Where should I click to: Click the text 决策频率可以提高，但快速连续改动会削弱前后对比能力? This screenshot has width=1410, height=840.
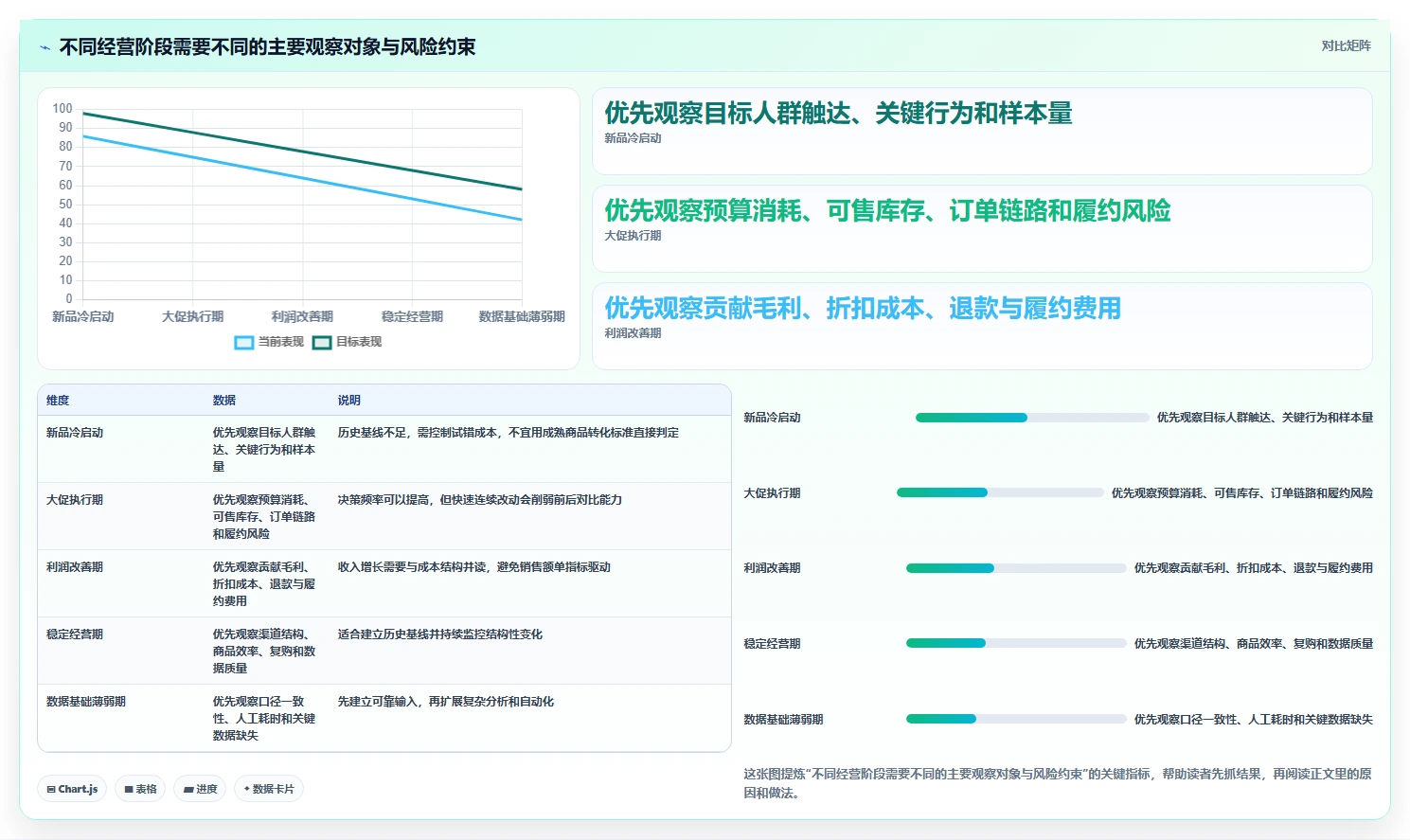coord(480,500)
